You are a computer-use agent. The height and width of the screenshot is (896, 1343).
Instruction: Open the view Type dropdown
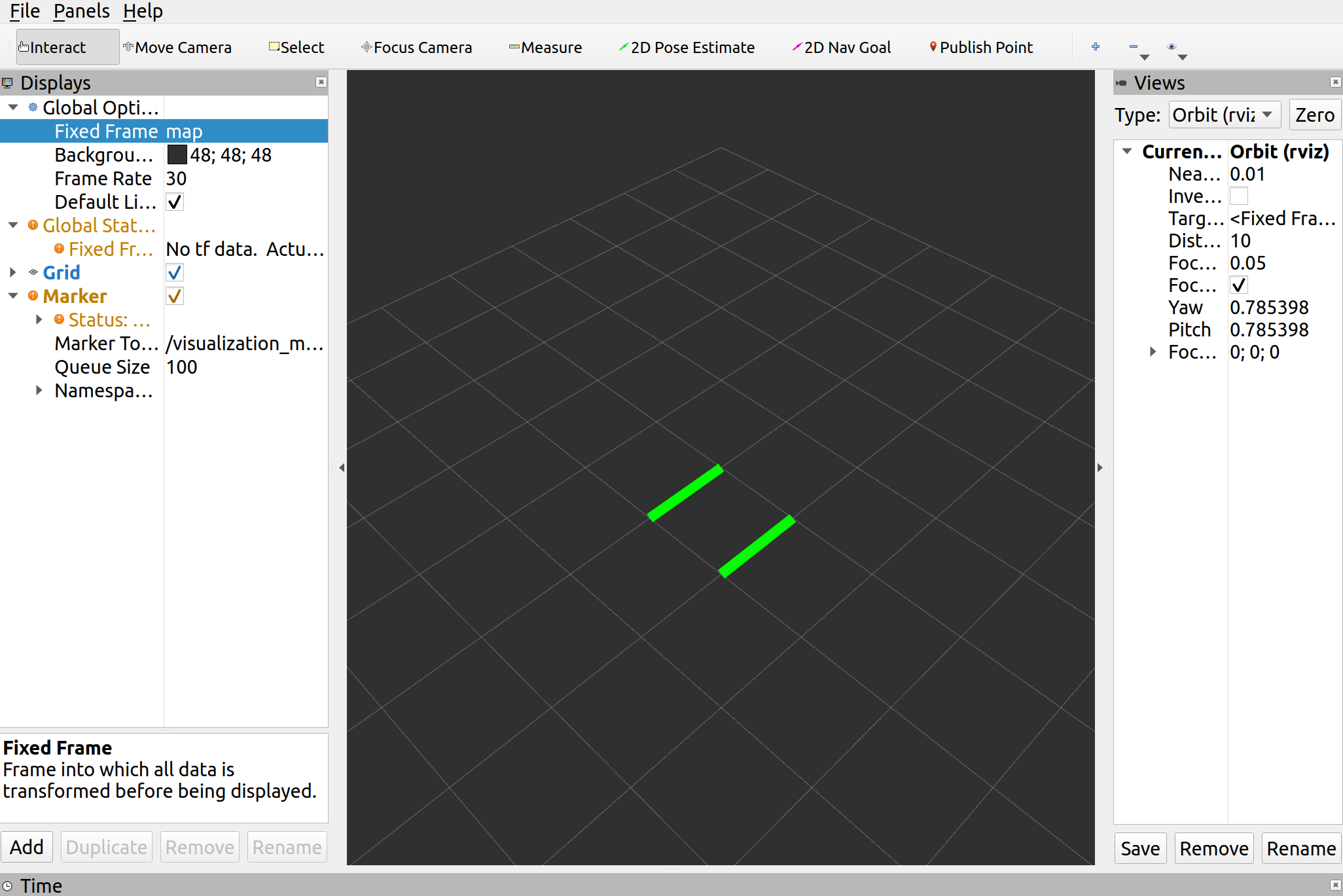pos(1225,115)
